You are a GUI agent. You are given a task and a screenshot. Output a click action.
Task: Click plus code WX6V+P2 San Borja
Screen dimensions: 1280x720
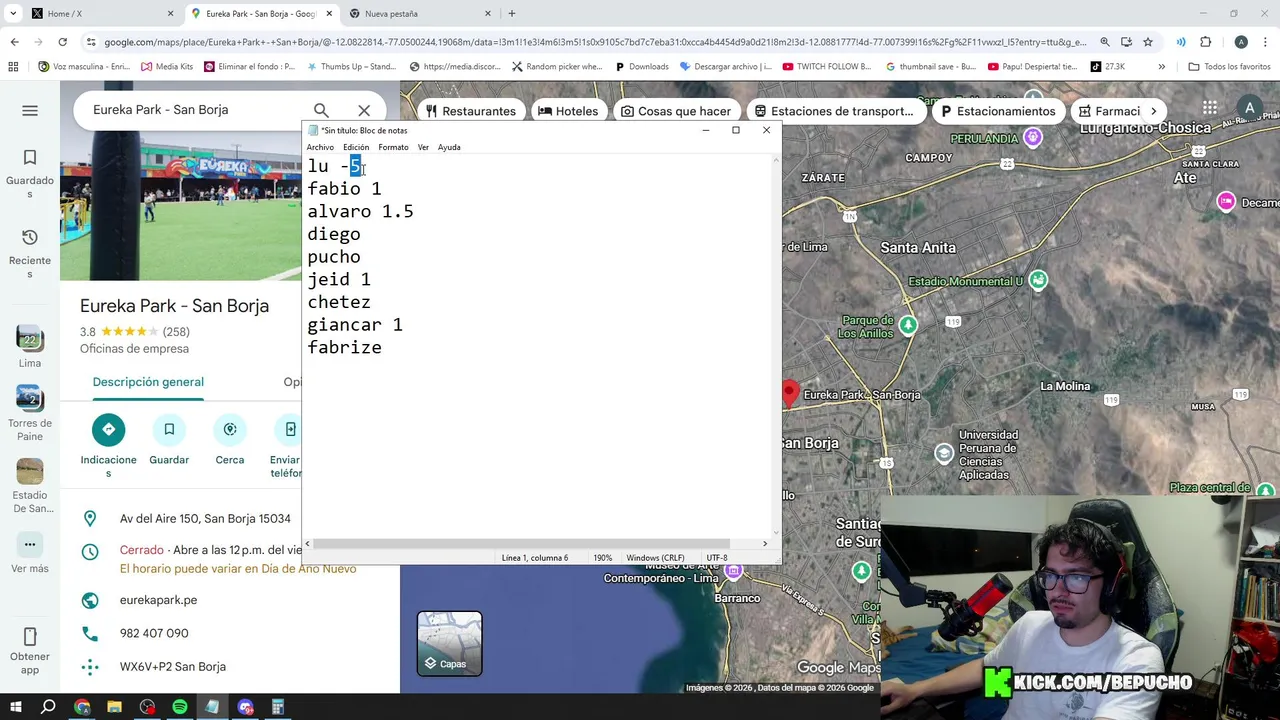(172, 666)
